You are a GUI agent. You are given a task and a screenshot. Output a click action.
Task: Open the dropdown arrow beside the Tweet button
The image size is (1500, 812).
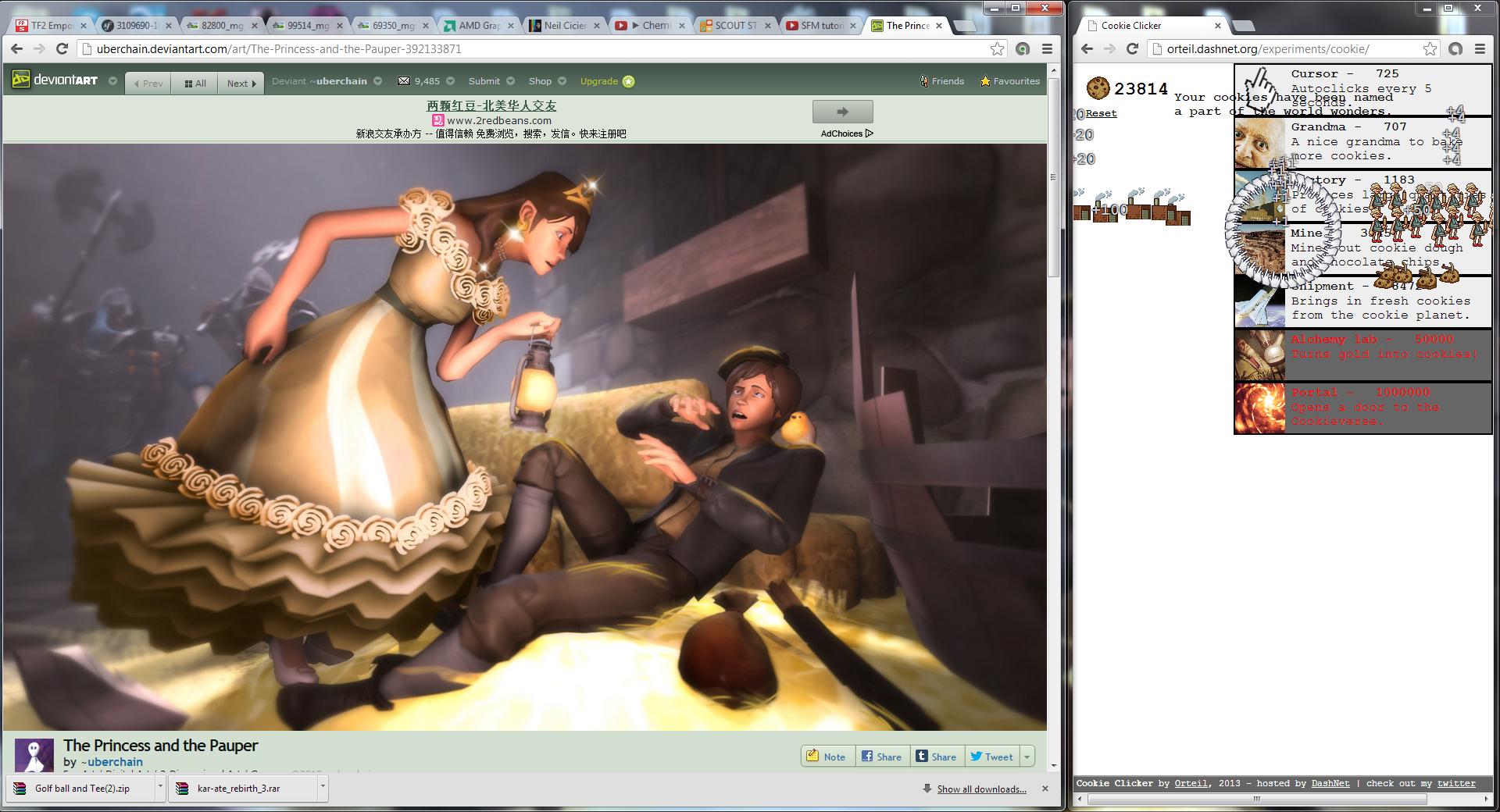click(1027, 757)
